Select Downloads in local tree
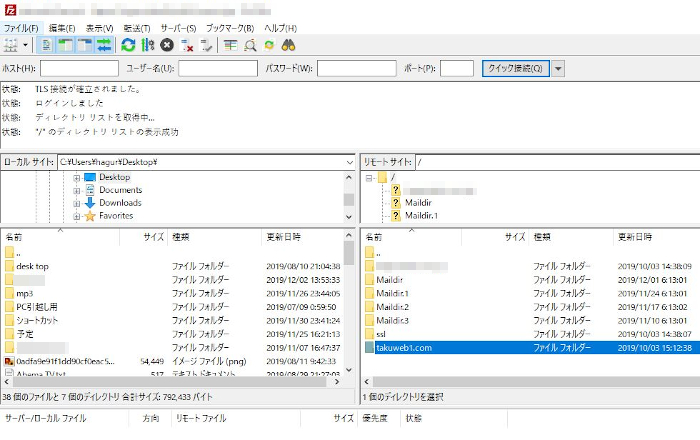Viewport: 700px width, 440px height. pyautogui.click(x=120, y=203)
